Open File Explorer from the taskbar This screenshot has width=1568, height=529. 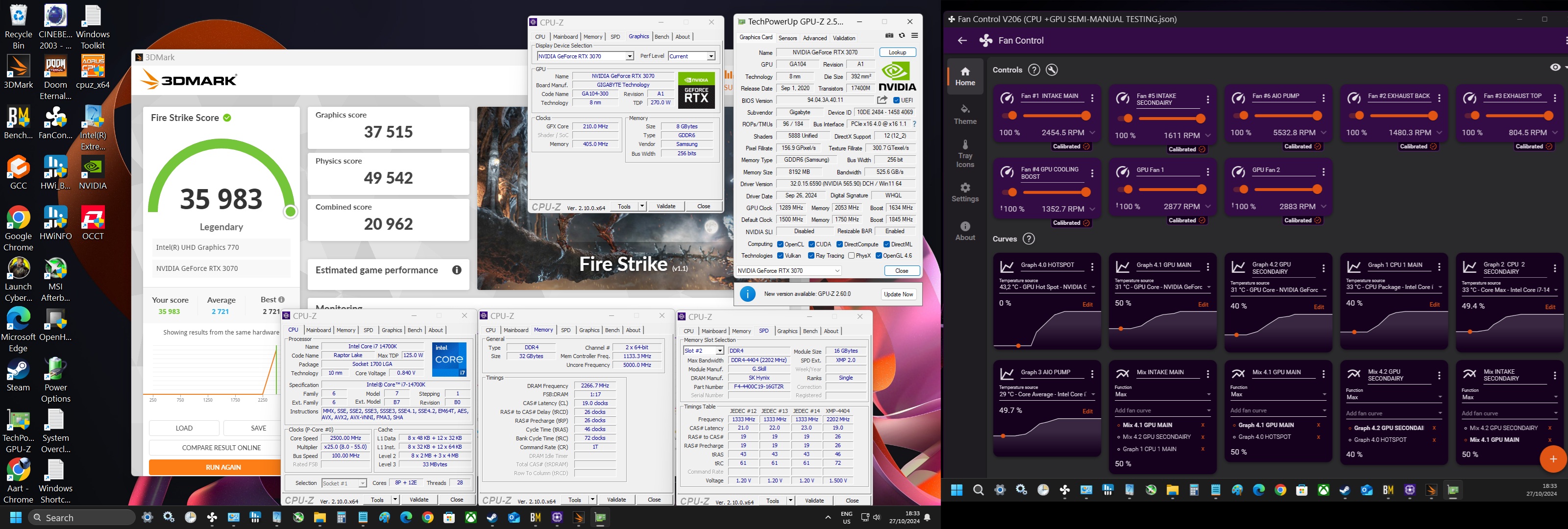(x=319, y=517)
